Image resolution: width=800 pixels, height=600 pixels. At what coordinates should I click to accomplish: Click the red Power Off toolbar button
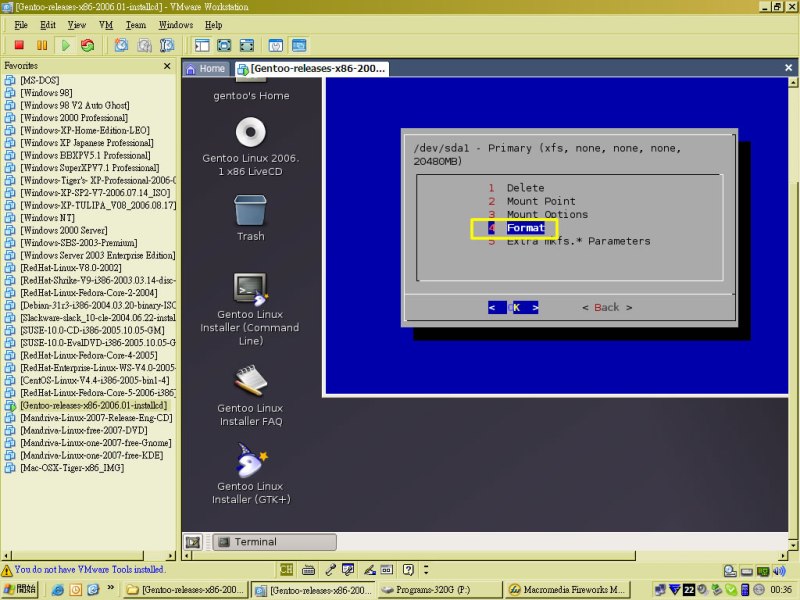click(19, 45)
